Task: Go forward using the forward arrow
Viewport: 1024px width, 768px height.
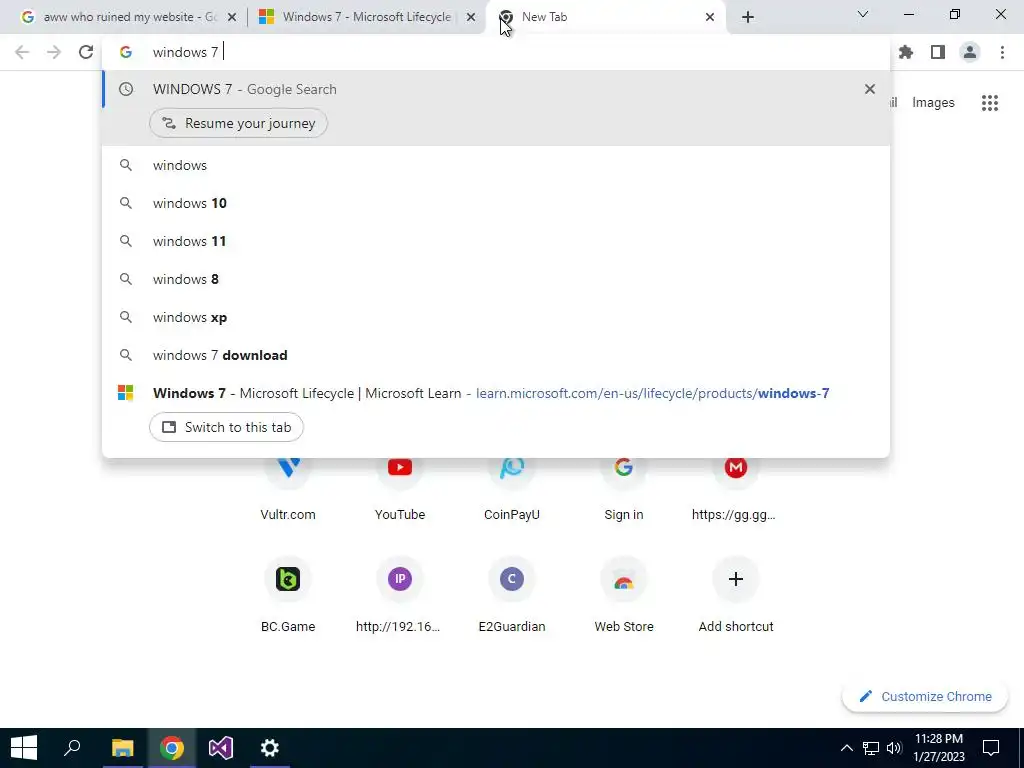Action: [54, 52]
